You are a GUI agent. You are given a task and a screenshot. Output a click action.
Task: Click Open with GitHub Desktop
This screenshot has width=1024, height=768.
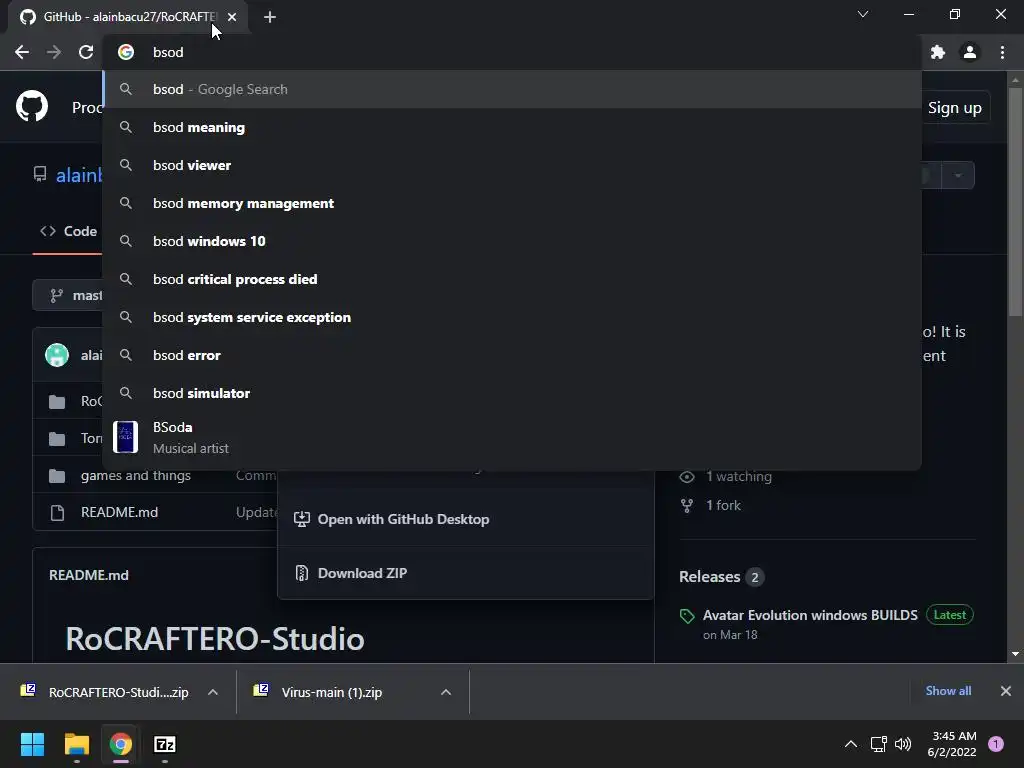click(466, 519)
